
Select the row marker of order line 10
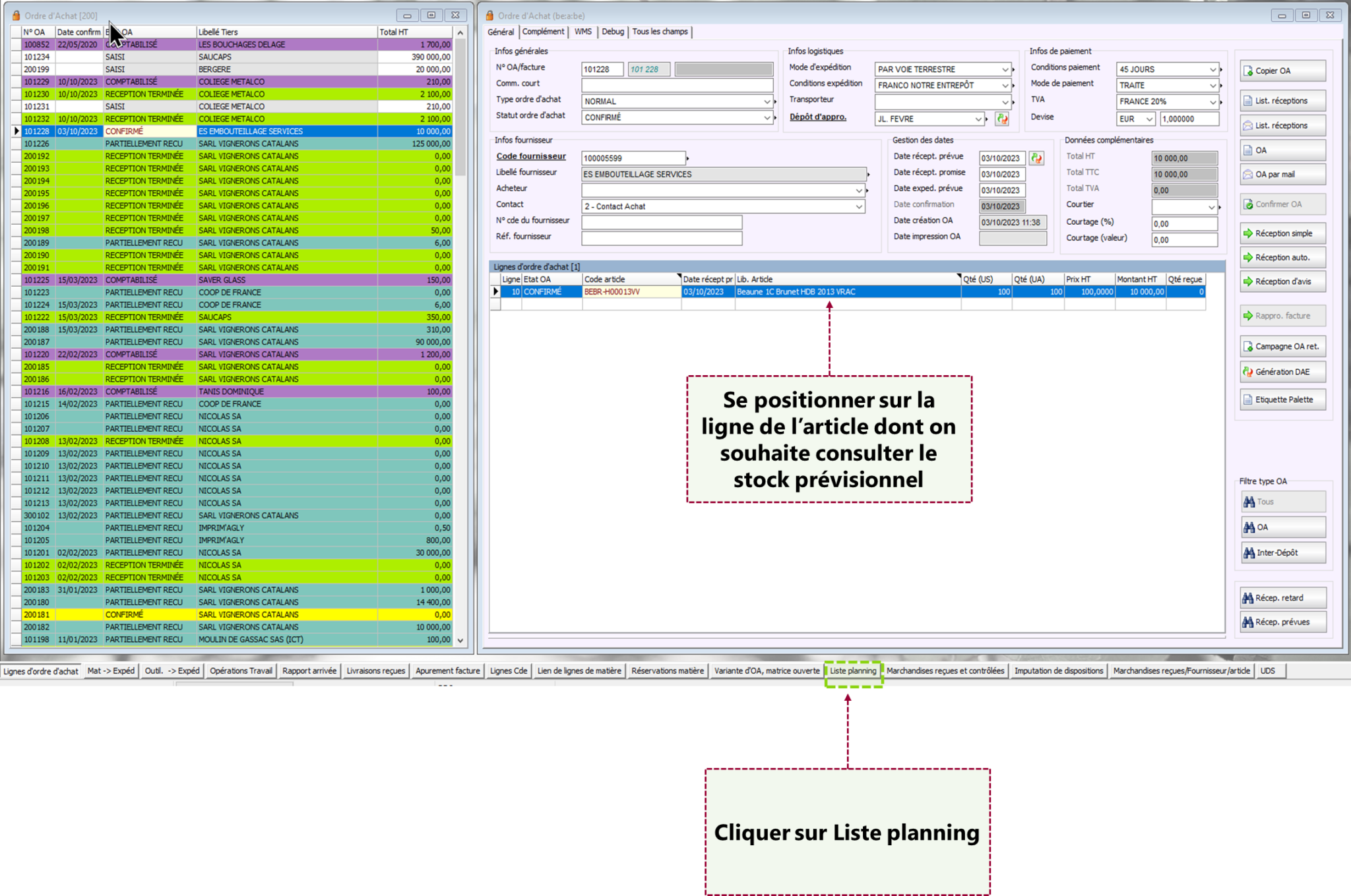click(x=495, y=291)
